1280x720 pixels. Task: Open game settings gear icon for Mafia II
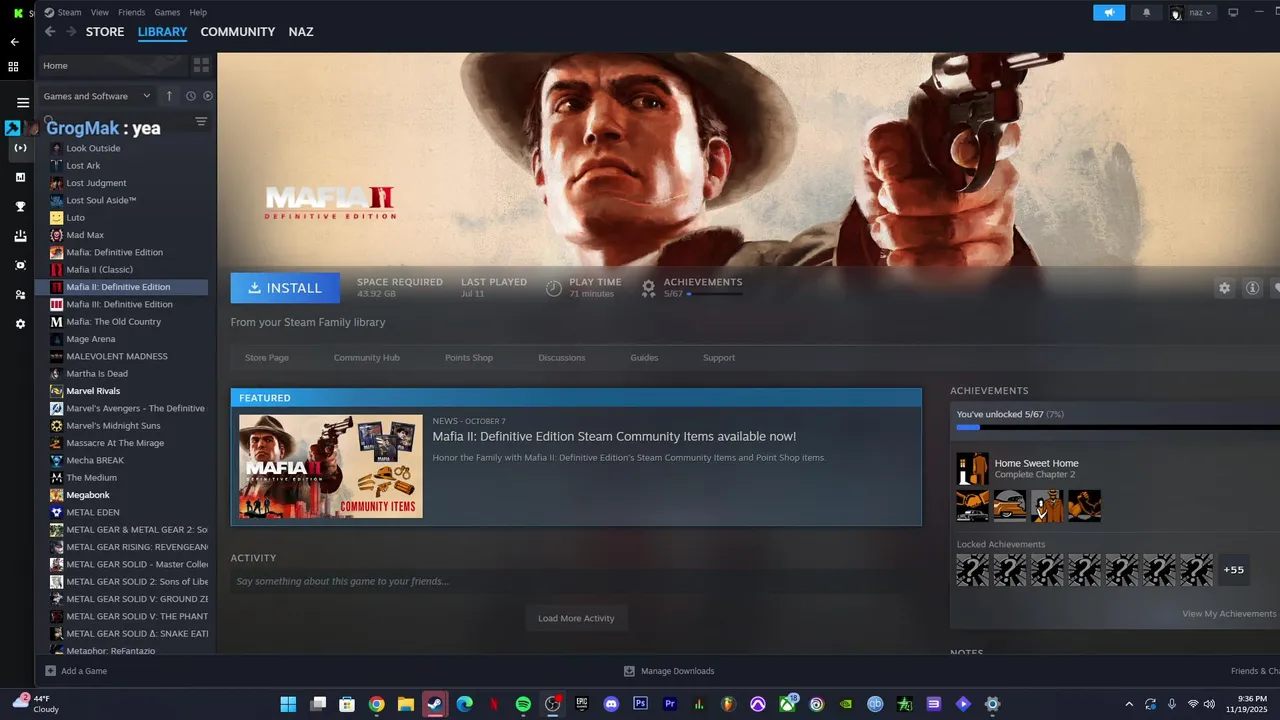tap(1224, 288)
